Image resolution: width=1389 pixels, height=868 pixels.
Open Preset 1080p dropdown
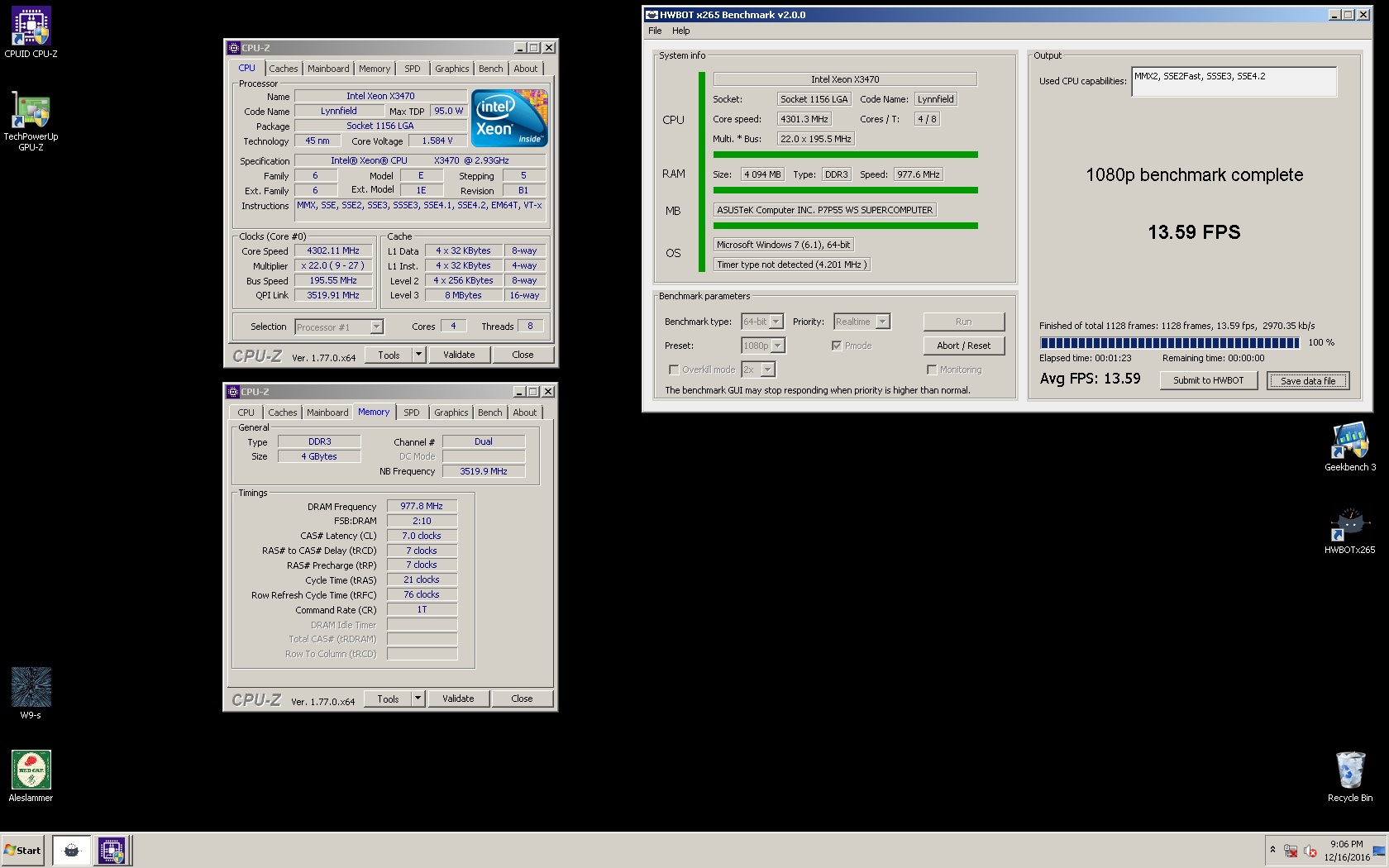(x=778, y=346)
